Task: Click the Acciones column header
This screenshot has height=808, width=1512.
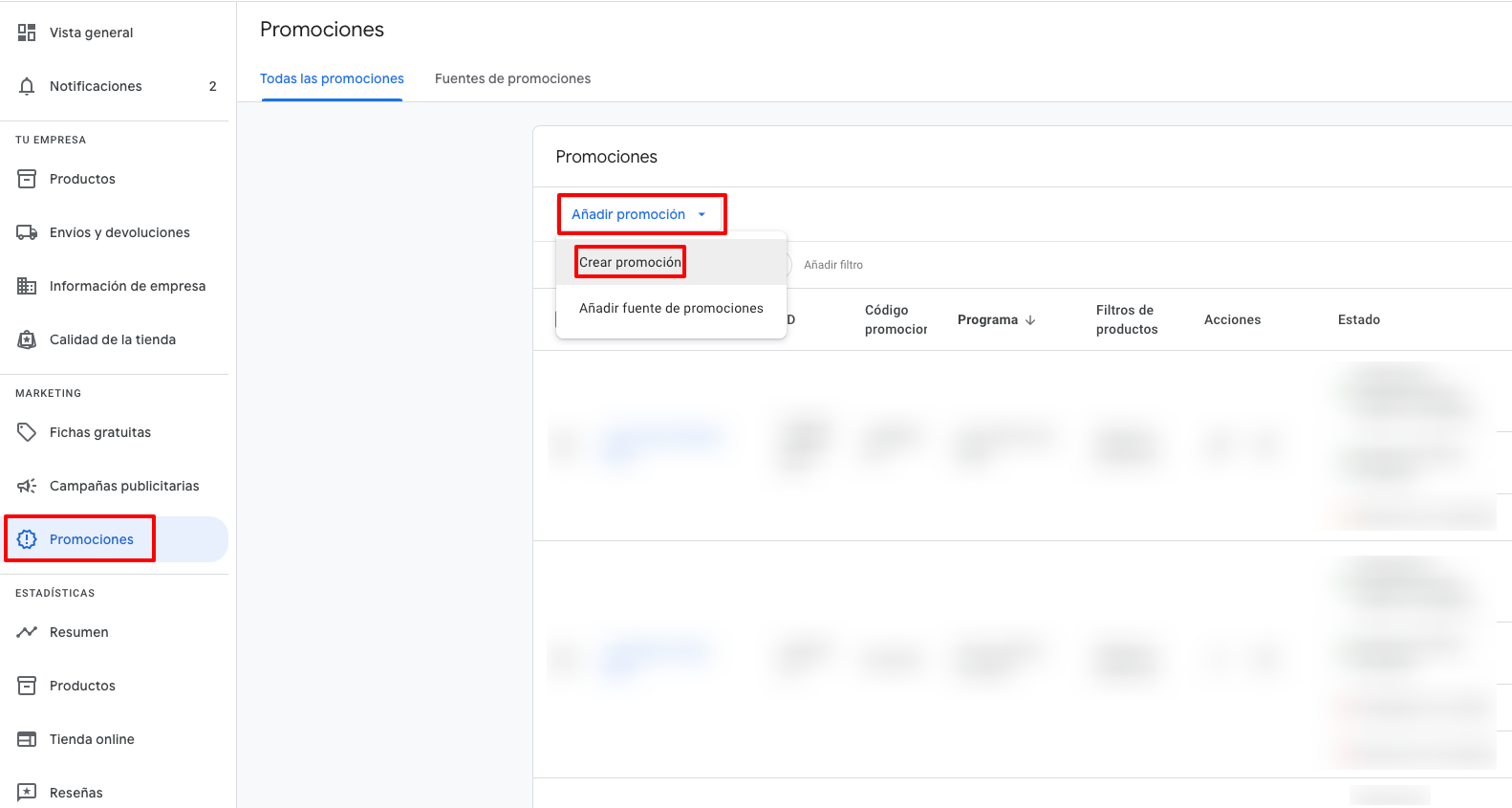Action: click(x=1232, y=320)
